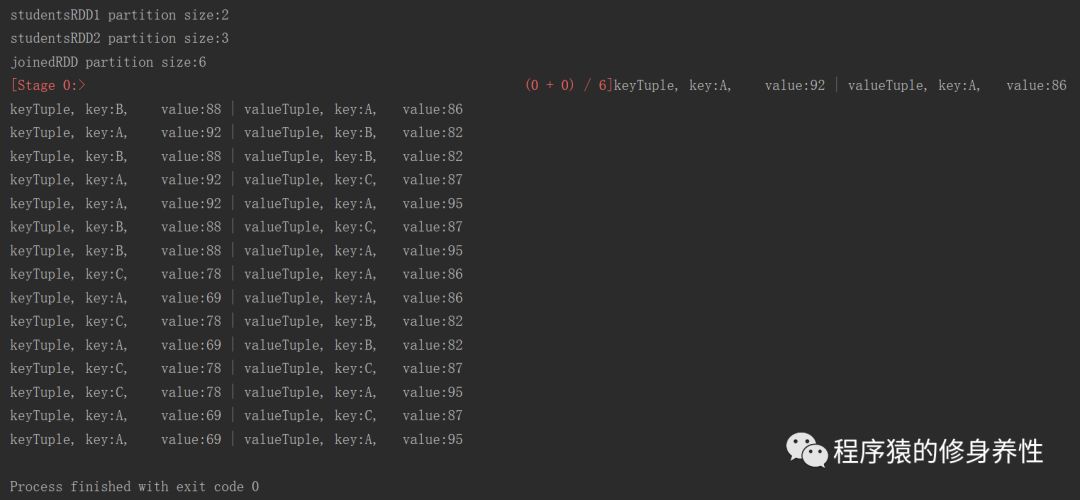Click line with key:C value:78 and key:B value:82
The width and height of the screenshot is (1080, 500).
pos(236,321)
